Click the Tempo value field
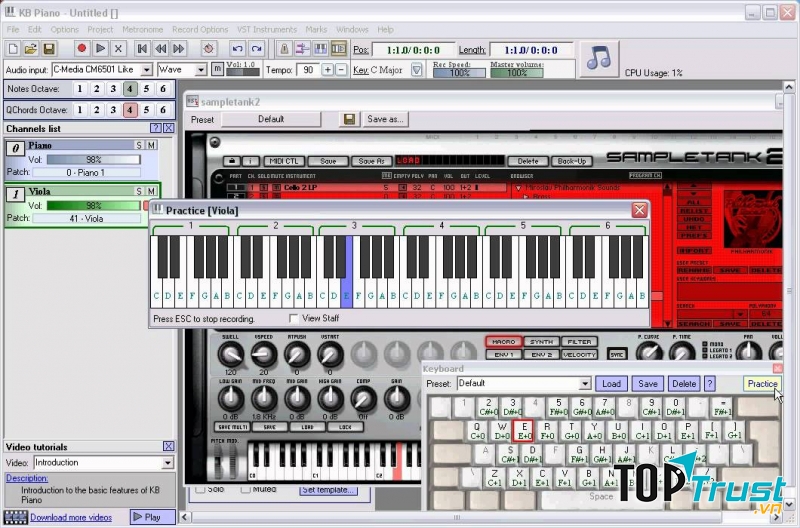The image size is (800, 528). [308, 70]
